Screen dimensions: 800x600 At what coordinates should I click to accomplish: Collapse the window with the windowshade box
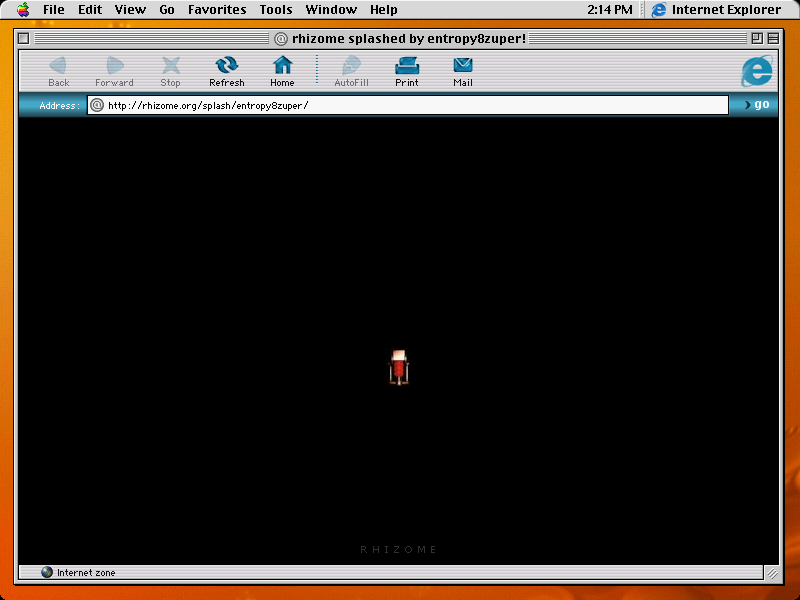click(773, 38)
